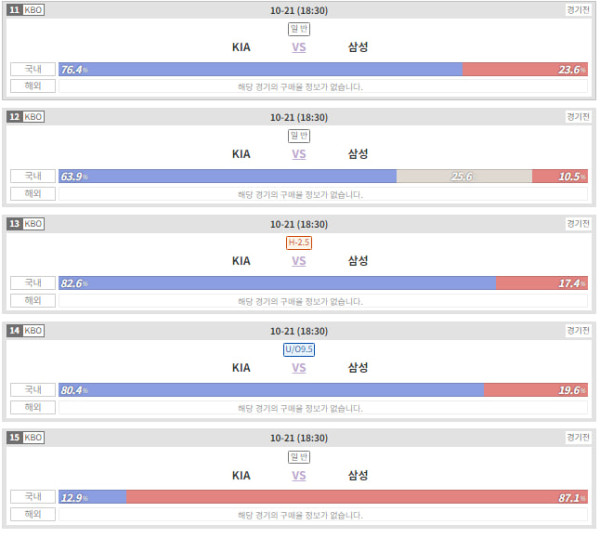The image size is (600, 538).
Task: Click the 경기전 status in match 13
Action: click(x=578, y=224)
